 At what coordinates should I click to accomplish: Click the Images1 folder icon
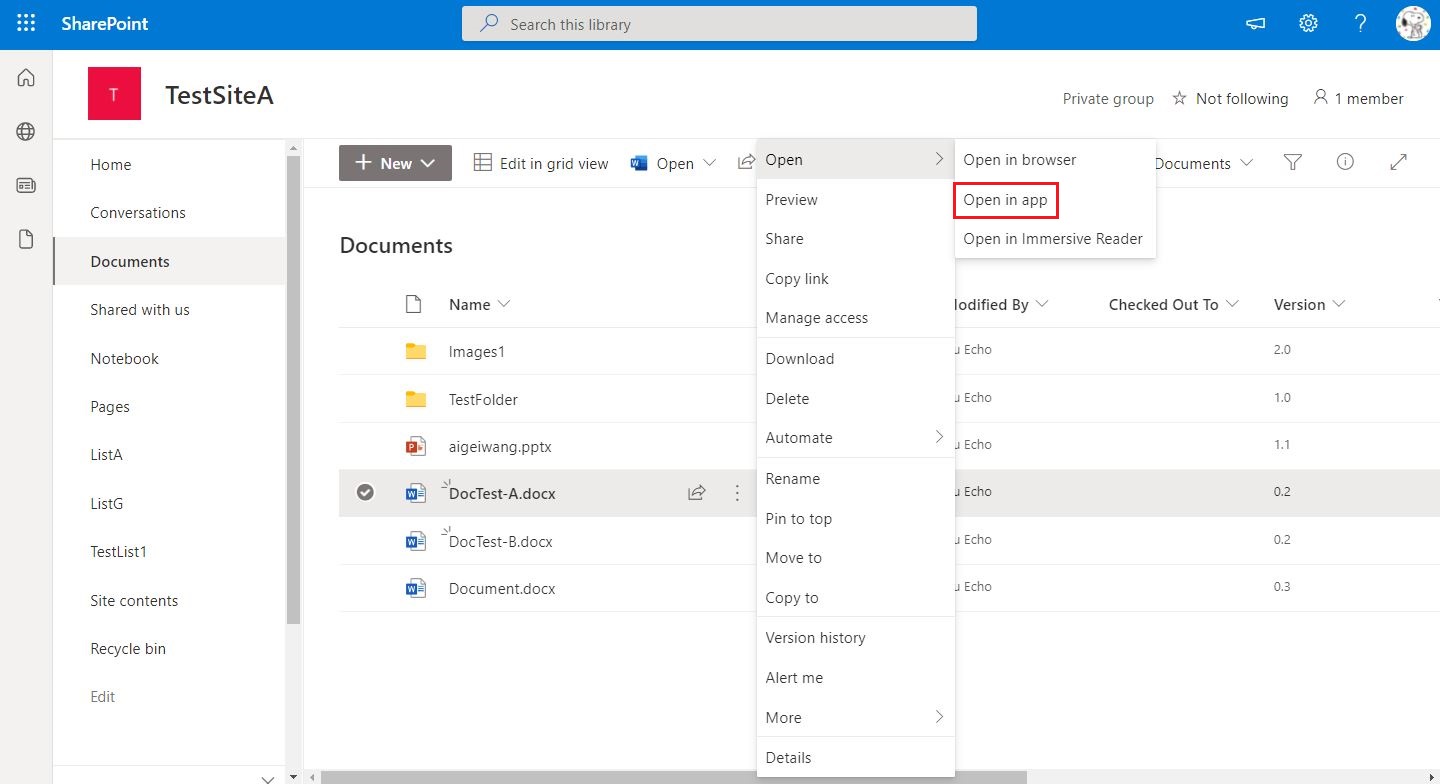pos(415,351)
